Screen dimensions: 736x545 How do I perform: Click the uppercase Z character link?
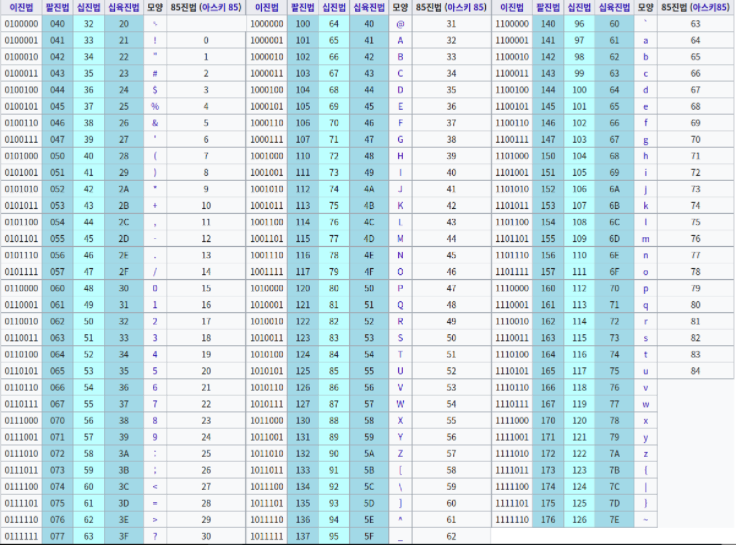click(x=400, y=453)
